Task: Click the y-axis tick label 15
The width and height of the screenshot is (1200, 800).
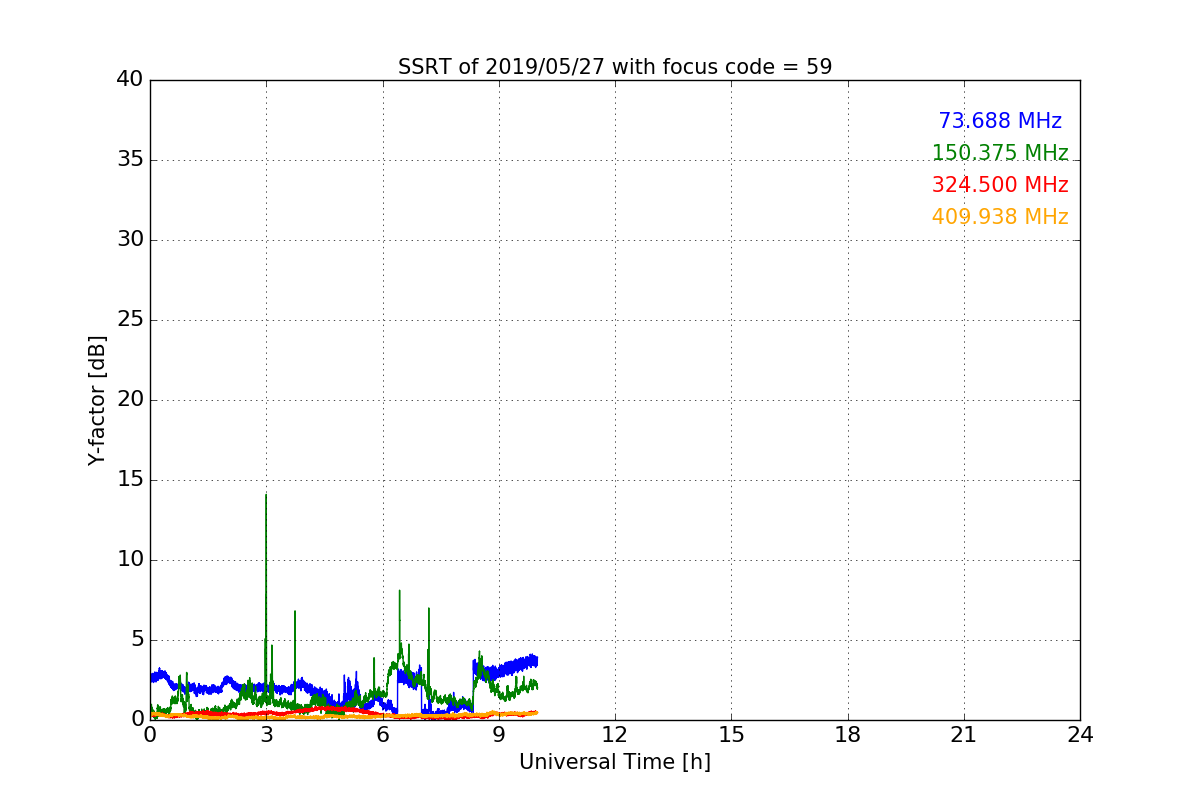Action: point(130,480)
